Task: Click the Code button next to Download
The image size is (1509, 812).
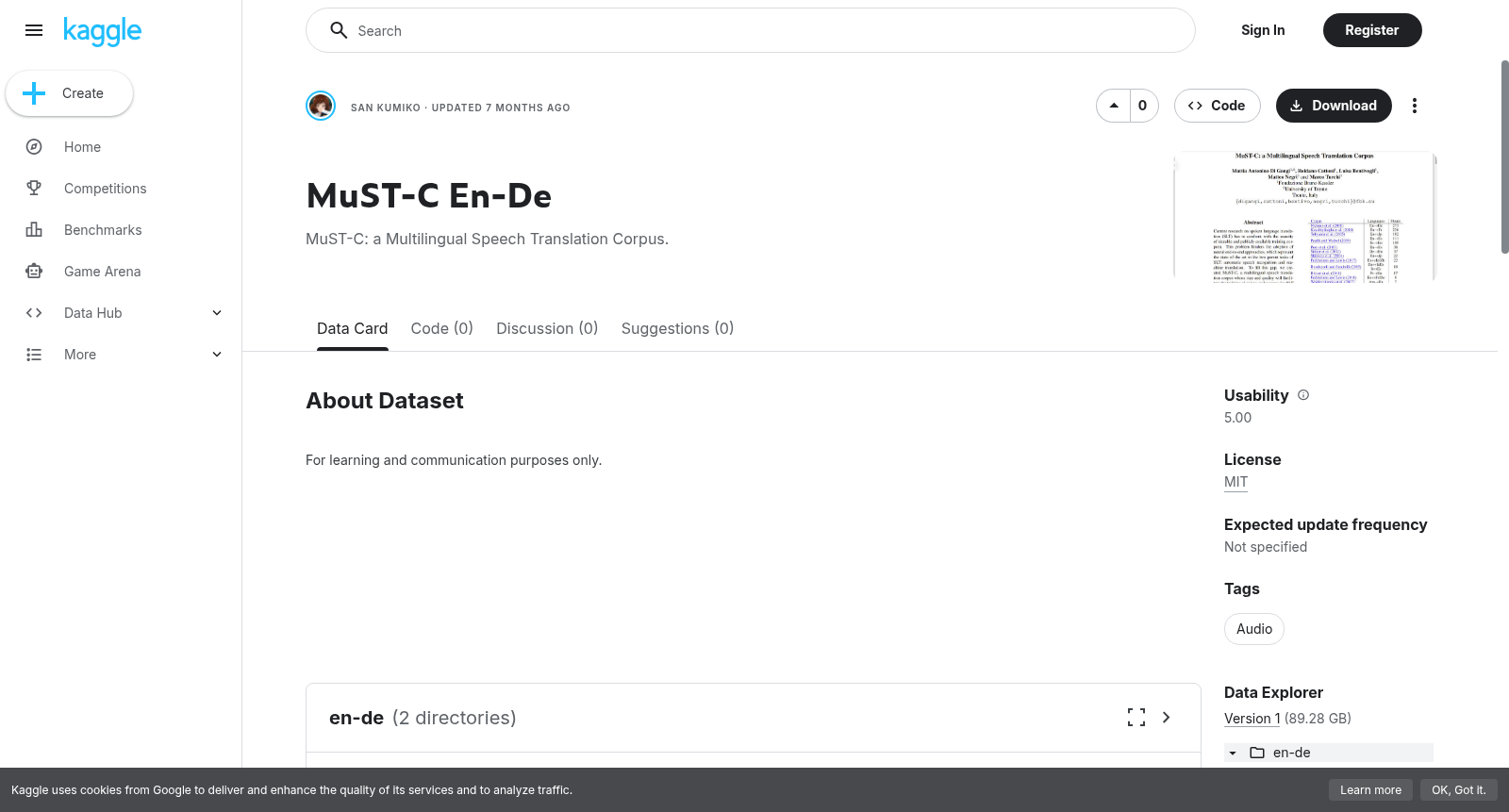Action: click(x=1217, y=106)
